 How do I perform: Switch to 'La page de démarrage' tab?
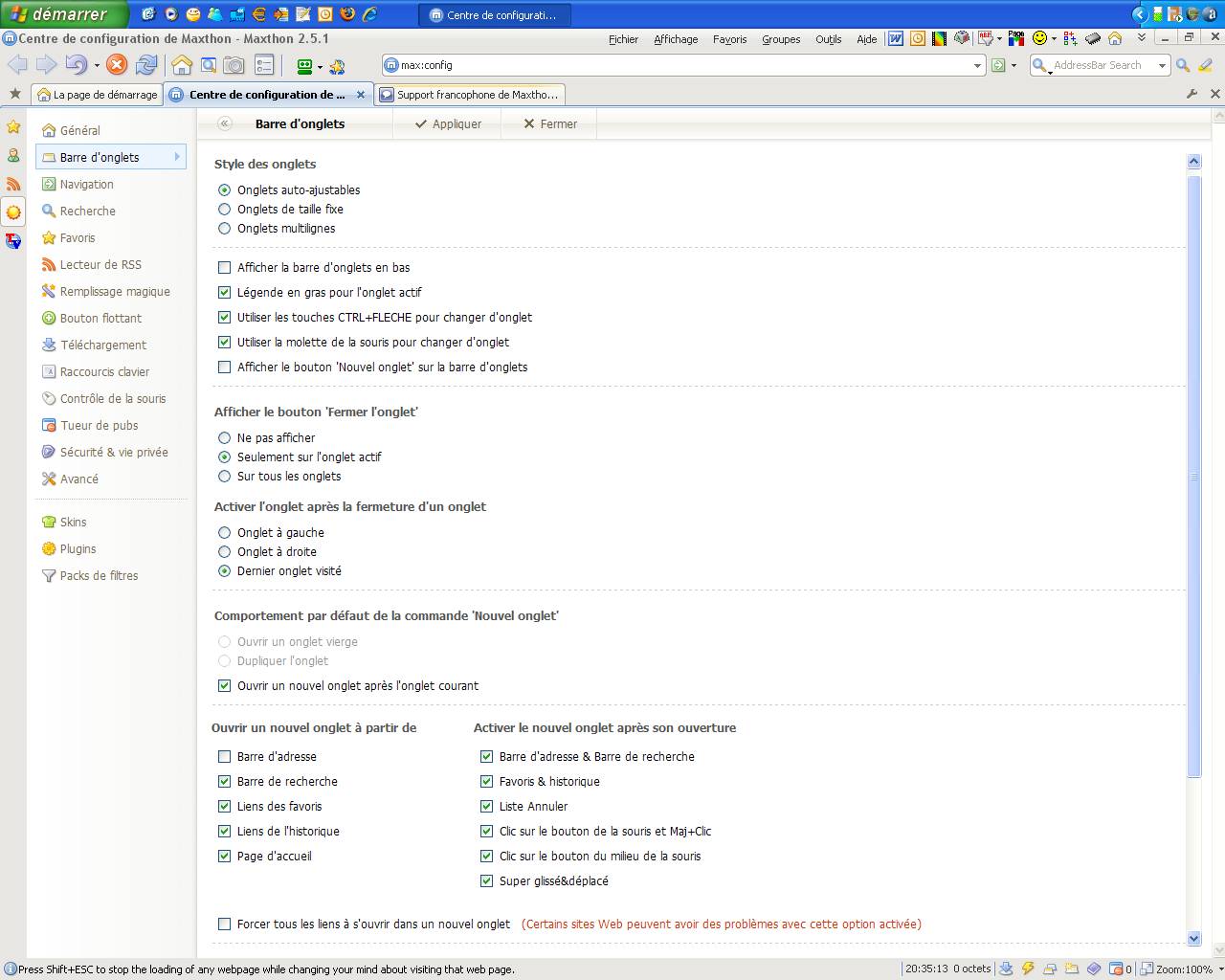(97, 95)
